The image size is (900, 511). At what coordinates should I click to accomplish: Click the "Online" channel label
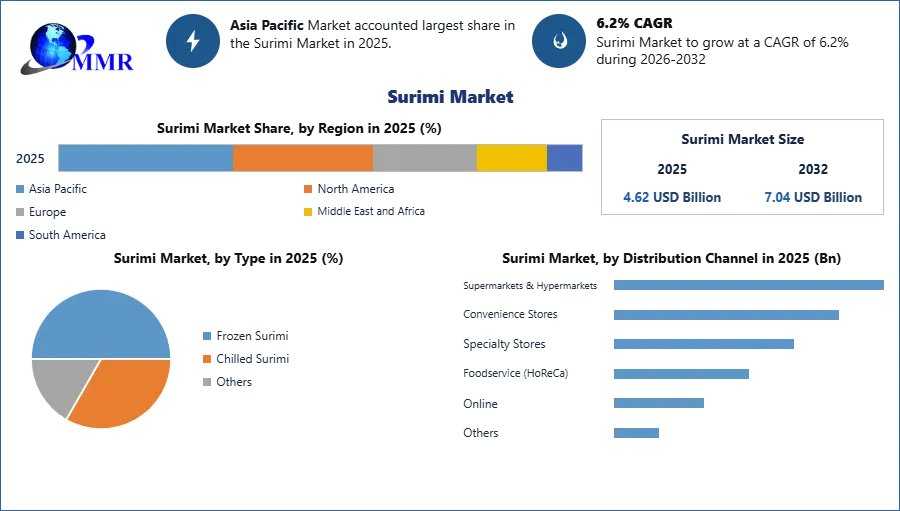pos(480,404)
